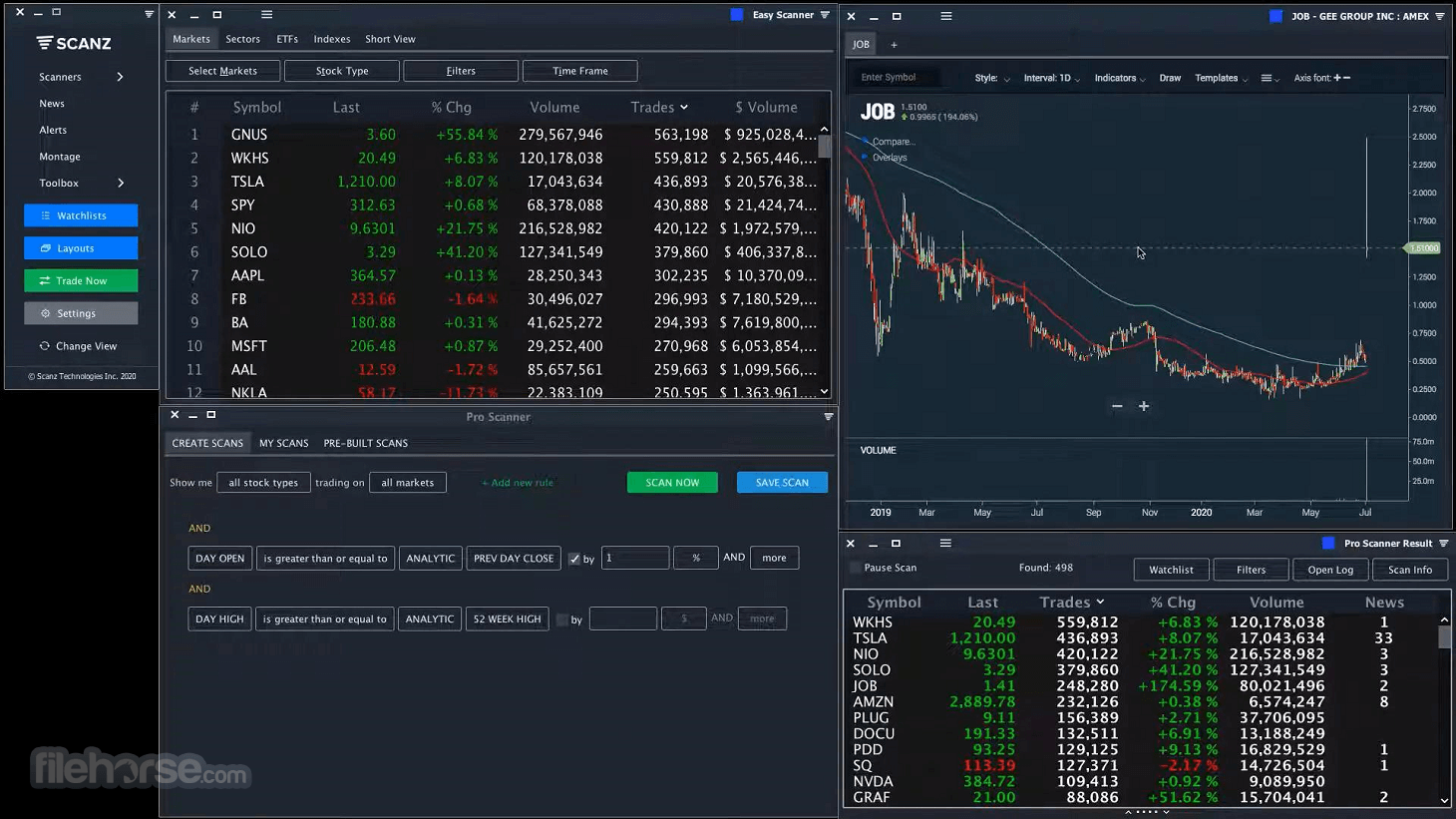Switch to Short View tab
1456x819 pixels.
click(x=390, y=39)
